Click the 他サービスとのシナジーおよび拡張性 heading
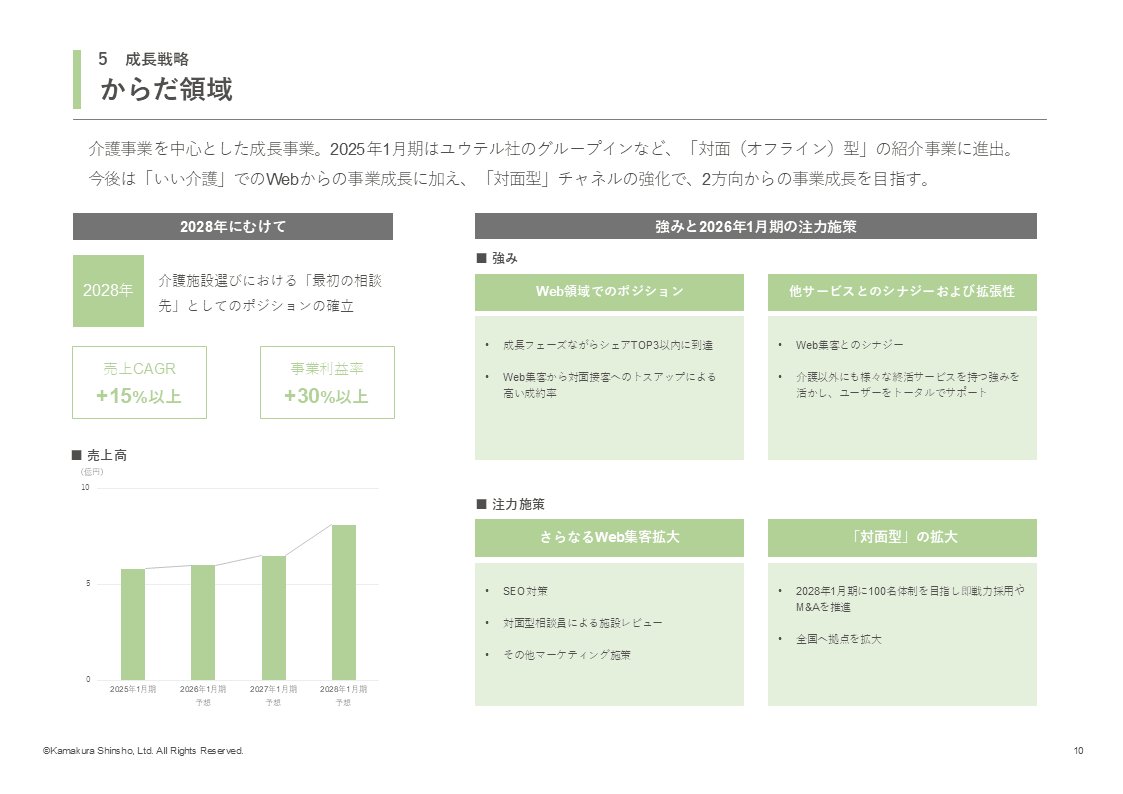This screenshot has width=1123, height=794. [x=901, y=292]
